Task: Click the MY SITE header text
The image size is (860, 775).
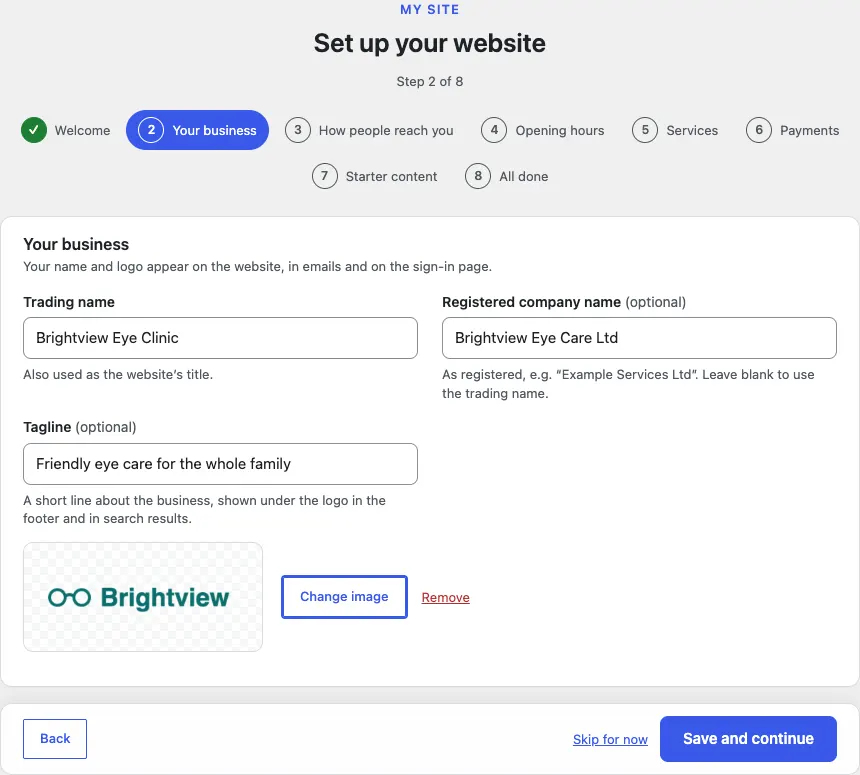Action: click(429, 9)
